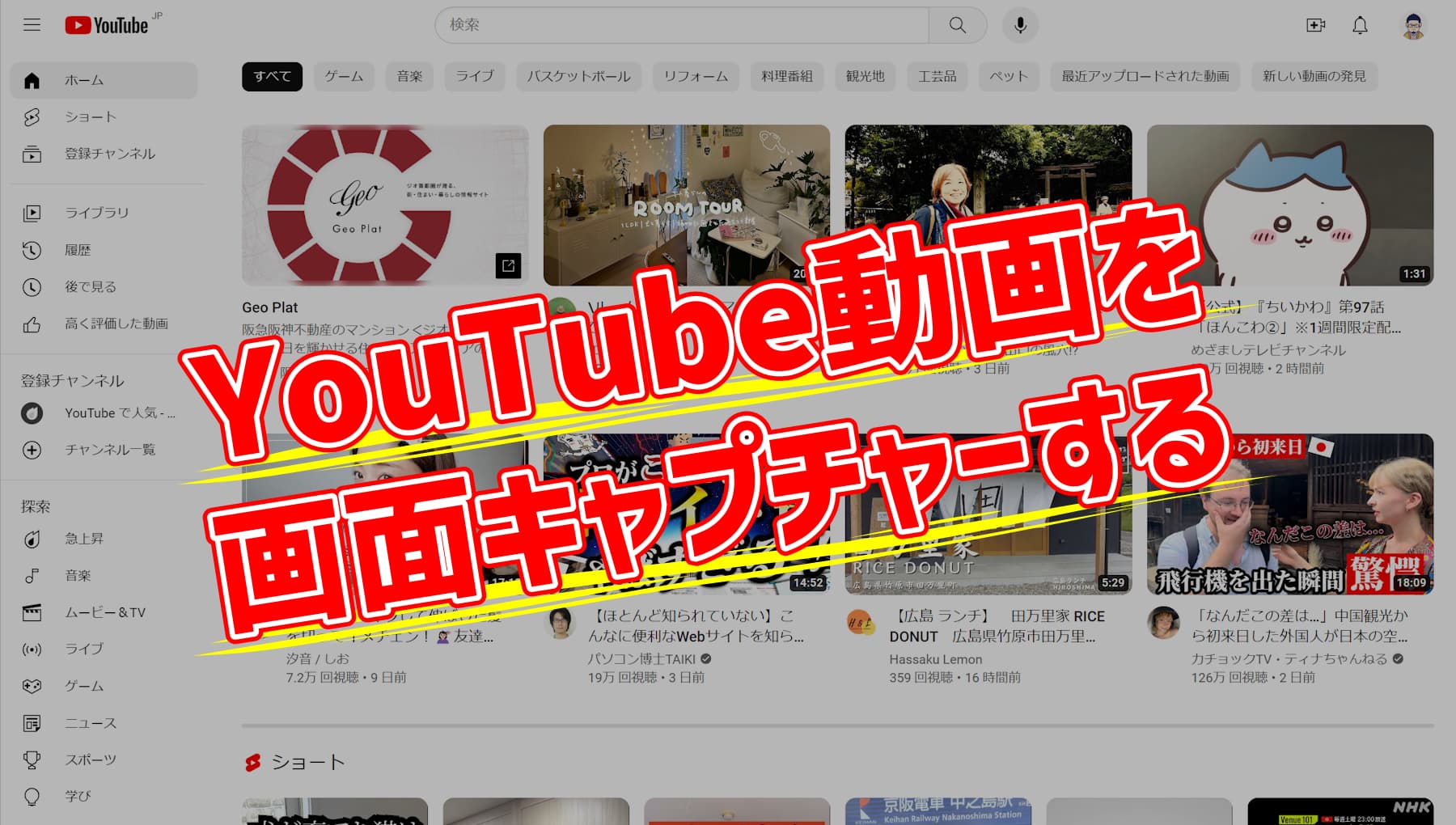Image resolution: width=1456 pixels, height=825 pixels.
Task: Select the ゲーム filter chip
Action: 344,77
